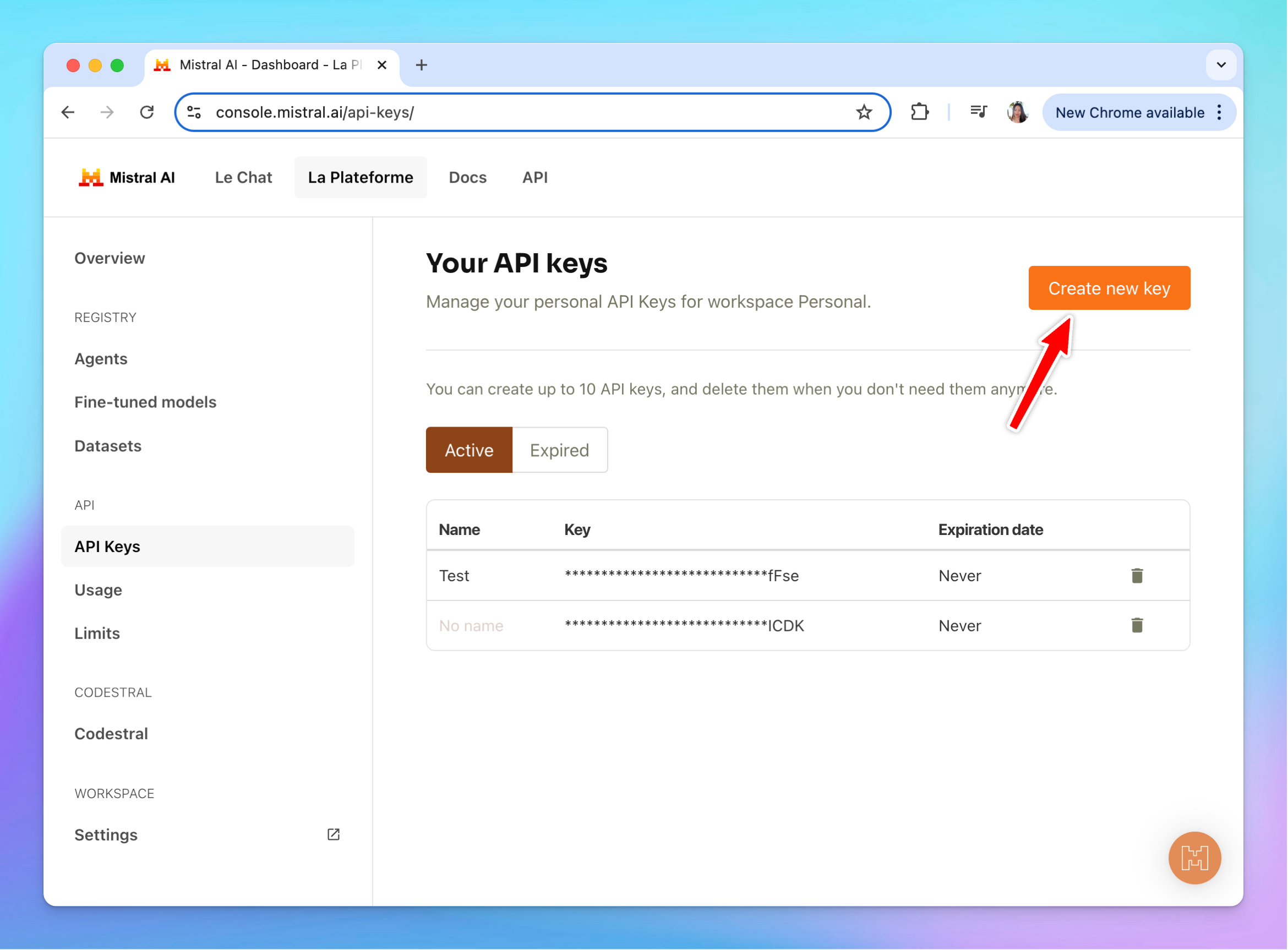Open Chrome extensions puzzle icon

click(919, 112)
